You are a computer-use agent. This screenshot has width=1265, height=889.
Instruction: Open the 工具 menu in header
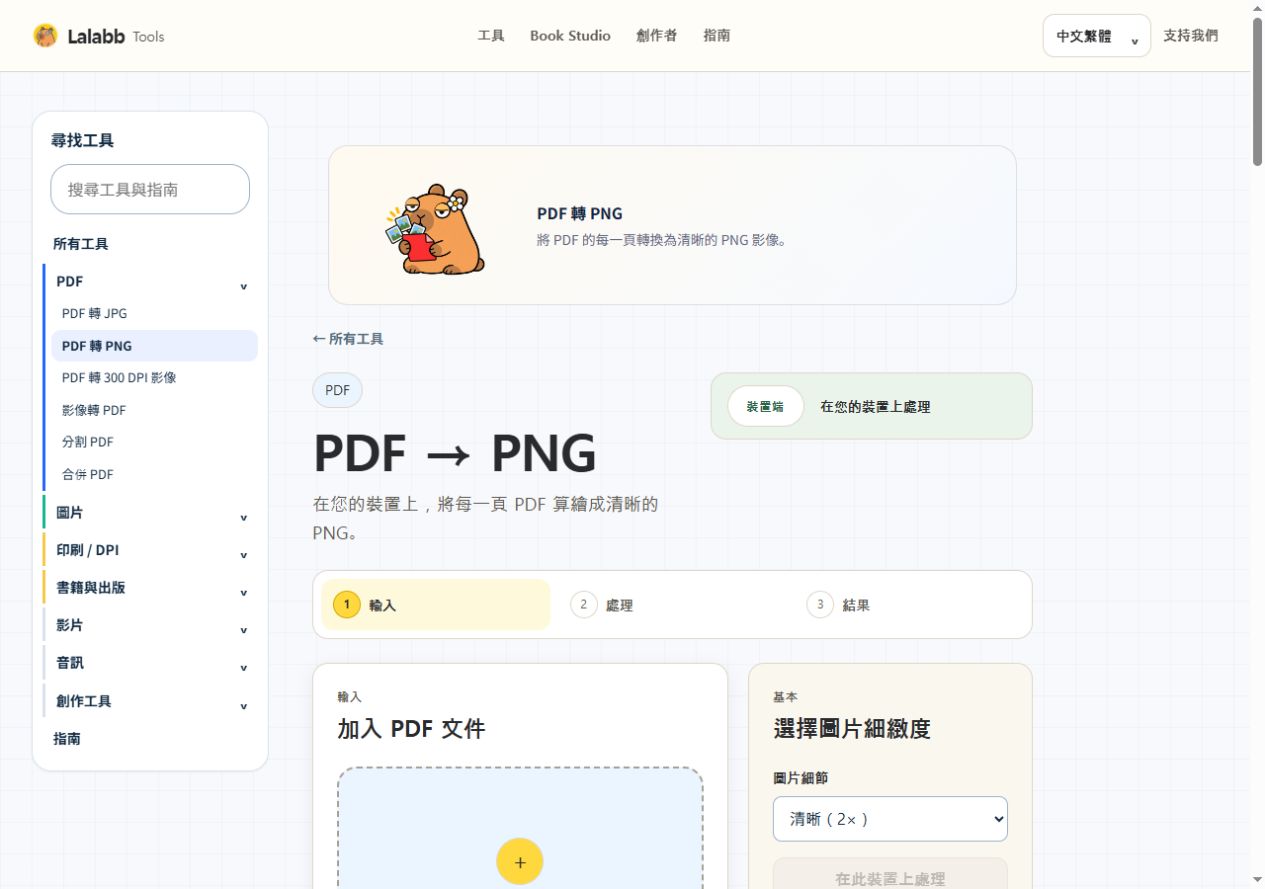(491, 36)
